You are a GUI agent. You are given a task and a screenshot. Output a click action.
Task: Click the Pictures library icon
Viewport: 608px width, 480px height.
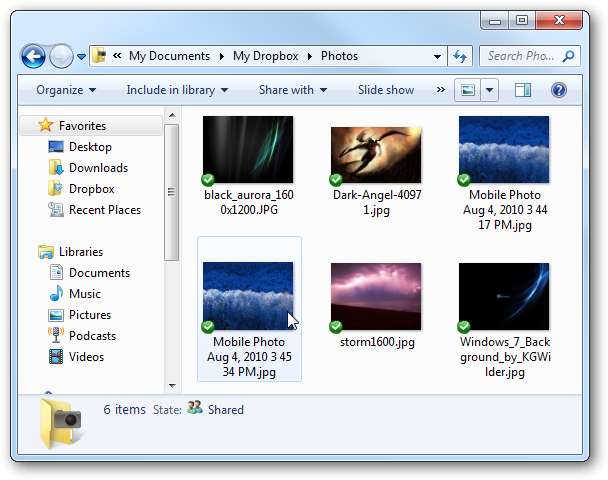56,315
